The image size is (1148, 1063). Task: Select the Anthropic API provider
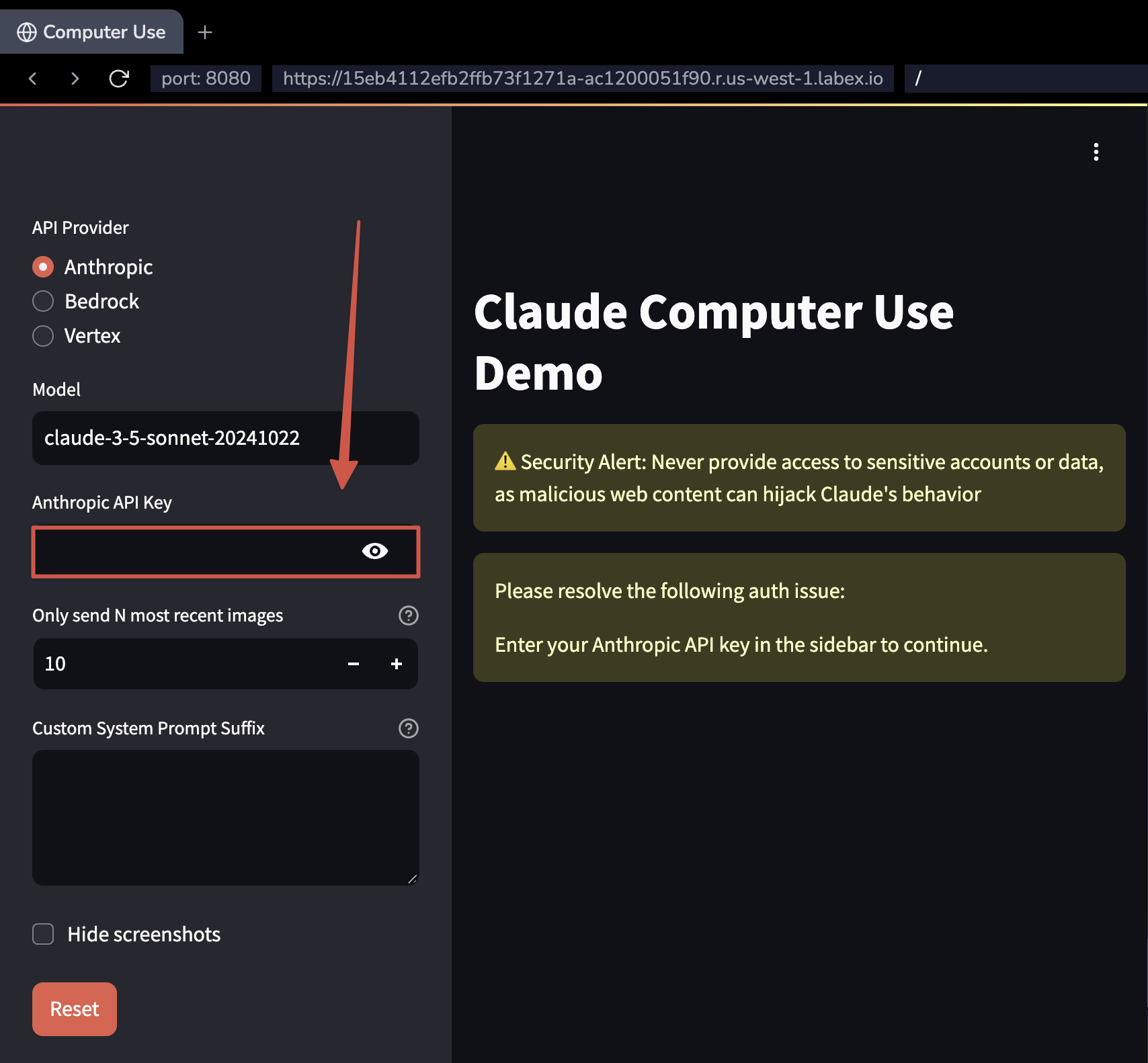pyautogui.click(x=43, y=267)
